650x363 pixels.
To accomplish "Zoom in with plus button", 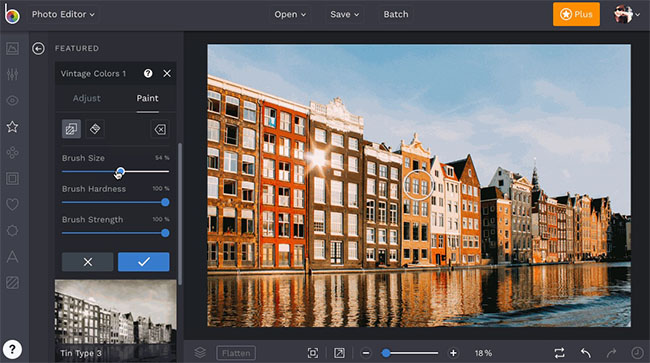I will point(454,353).
